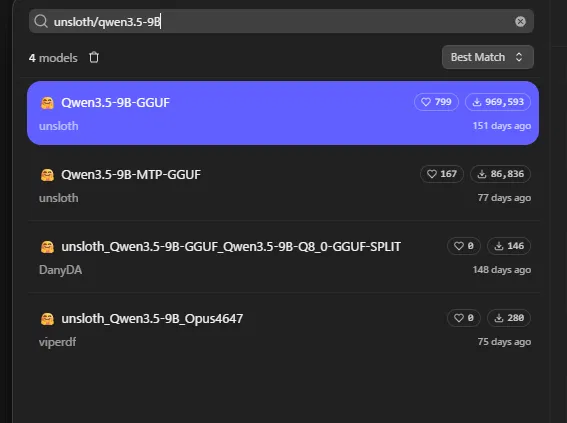567x423 pixels.
Task: Click the search magnifier icon
Action: click(41, 21)
